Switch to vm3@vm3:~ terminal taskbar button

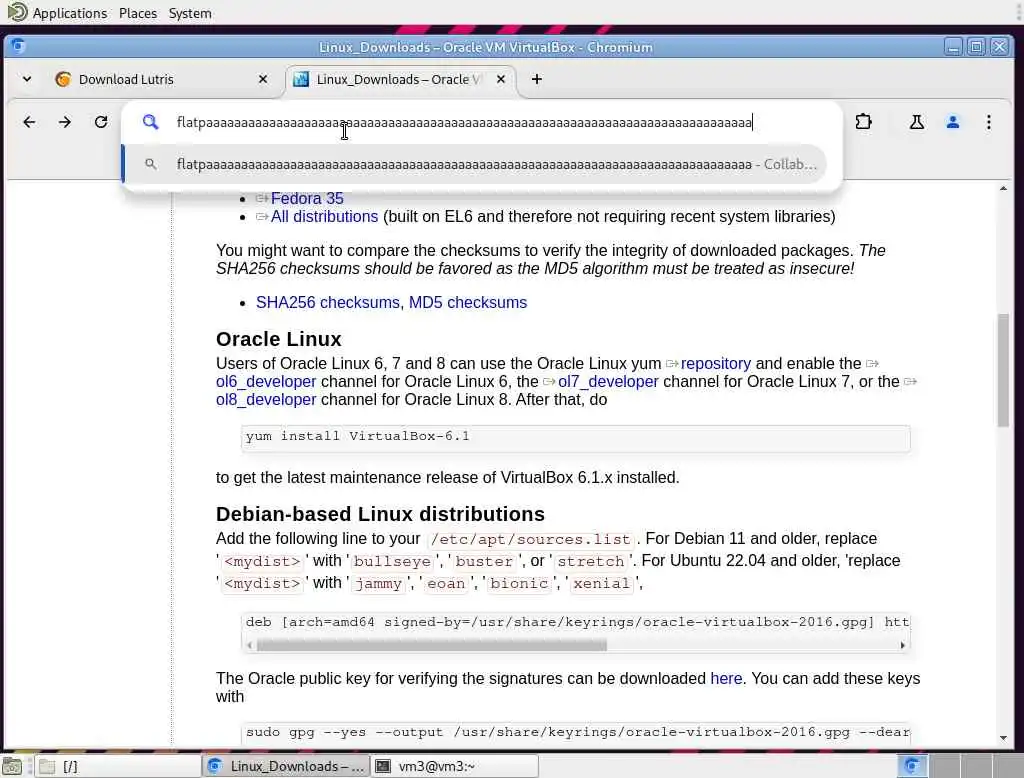(x=455, y=766)
